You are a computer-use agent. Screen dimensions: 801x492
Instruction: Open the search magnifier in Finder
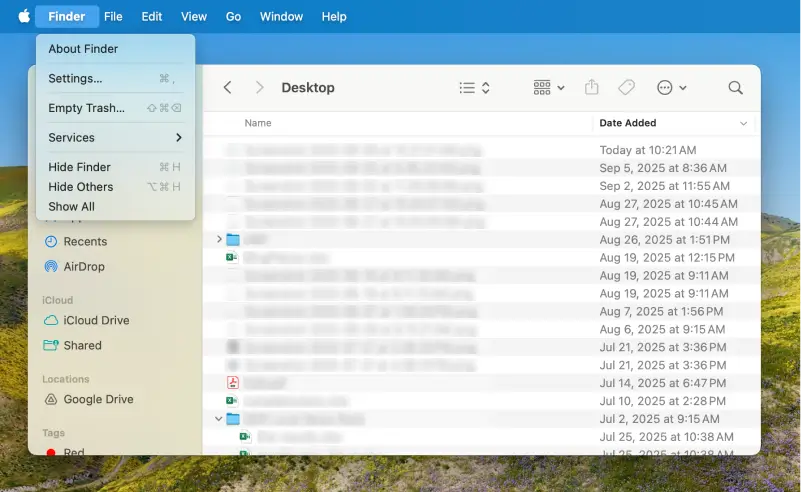[735, 88]
